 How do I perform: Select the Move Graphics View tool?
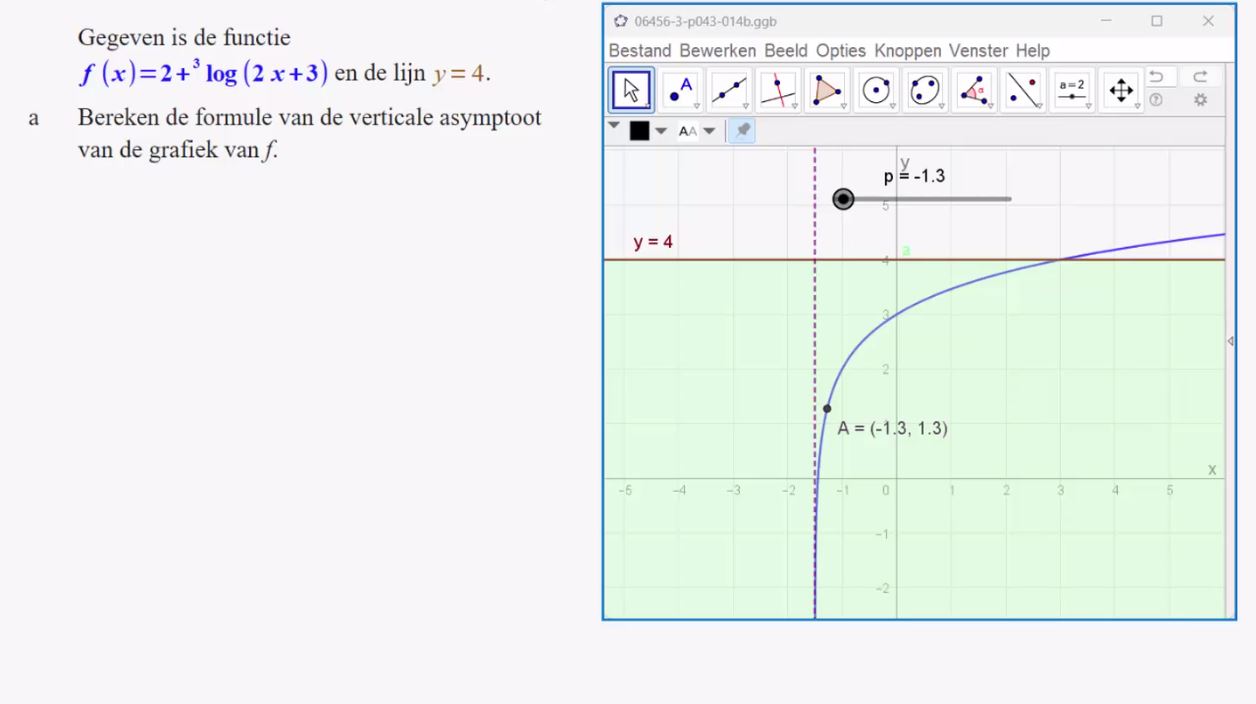[x=1122, y=90]
